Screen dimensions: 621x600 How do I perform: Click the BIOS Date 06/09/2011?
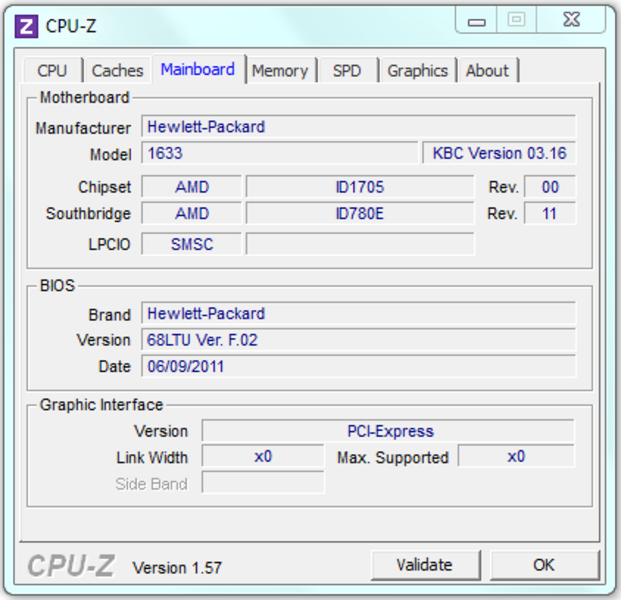pyautogui.click(x=358, y=366)
